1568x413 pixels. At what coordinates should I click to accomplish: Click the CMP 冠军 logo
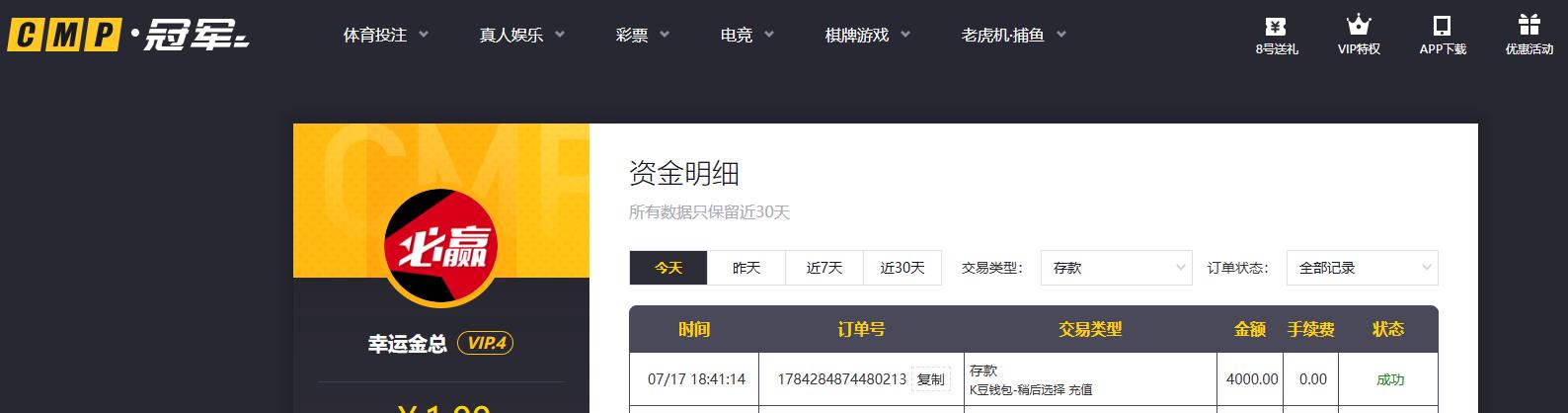click(x=128, y=35)
